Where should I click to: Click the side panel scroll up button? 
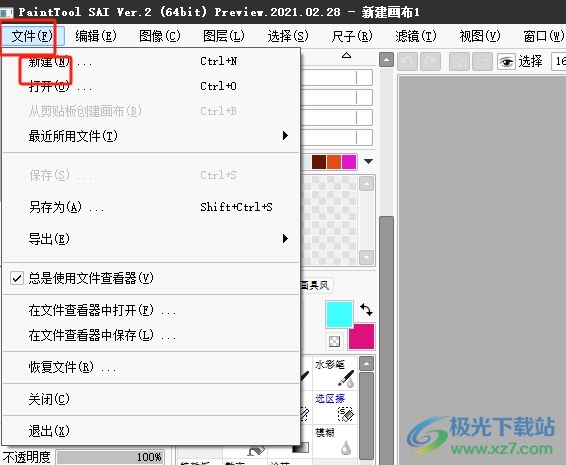386,60
